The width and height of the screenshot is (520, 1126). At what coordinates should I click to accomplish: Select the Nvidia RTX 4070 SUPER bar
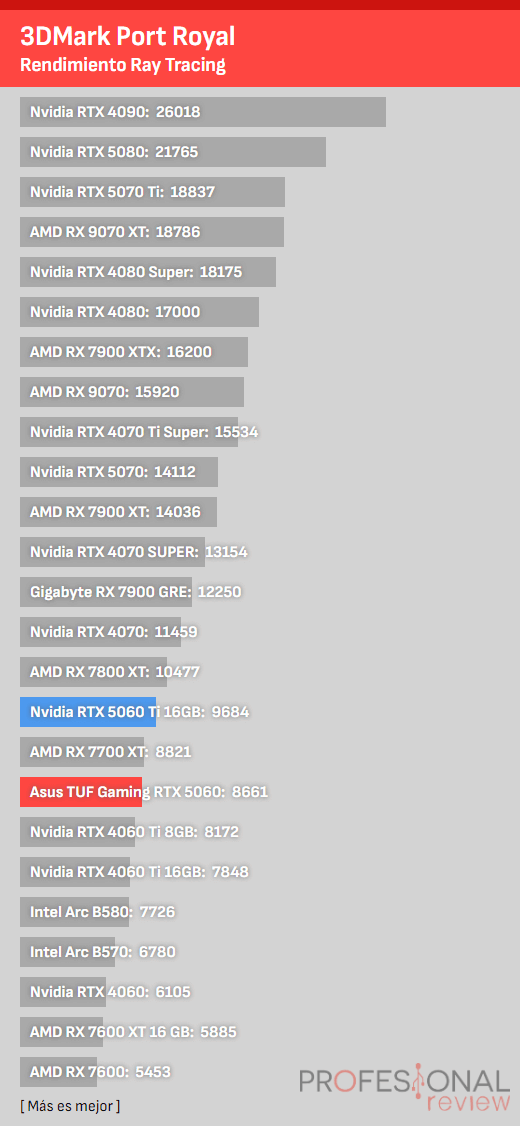[x=113, y=552]
